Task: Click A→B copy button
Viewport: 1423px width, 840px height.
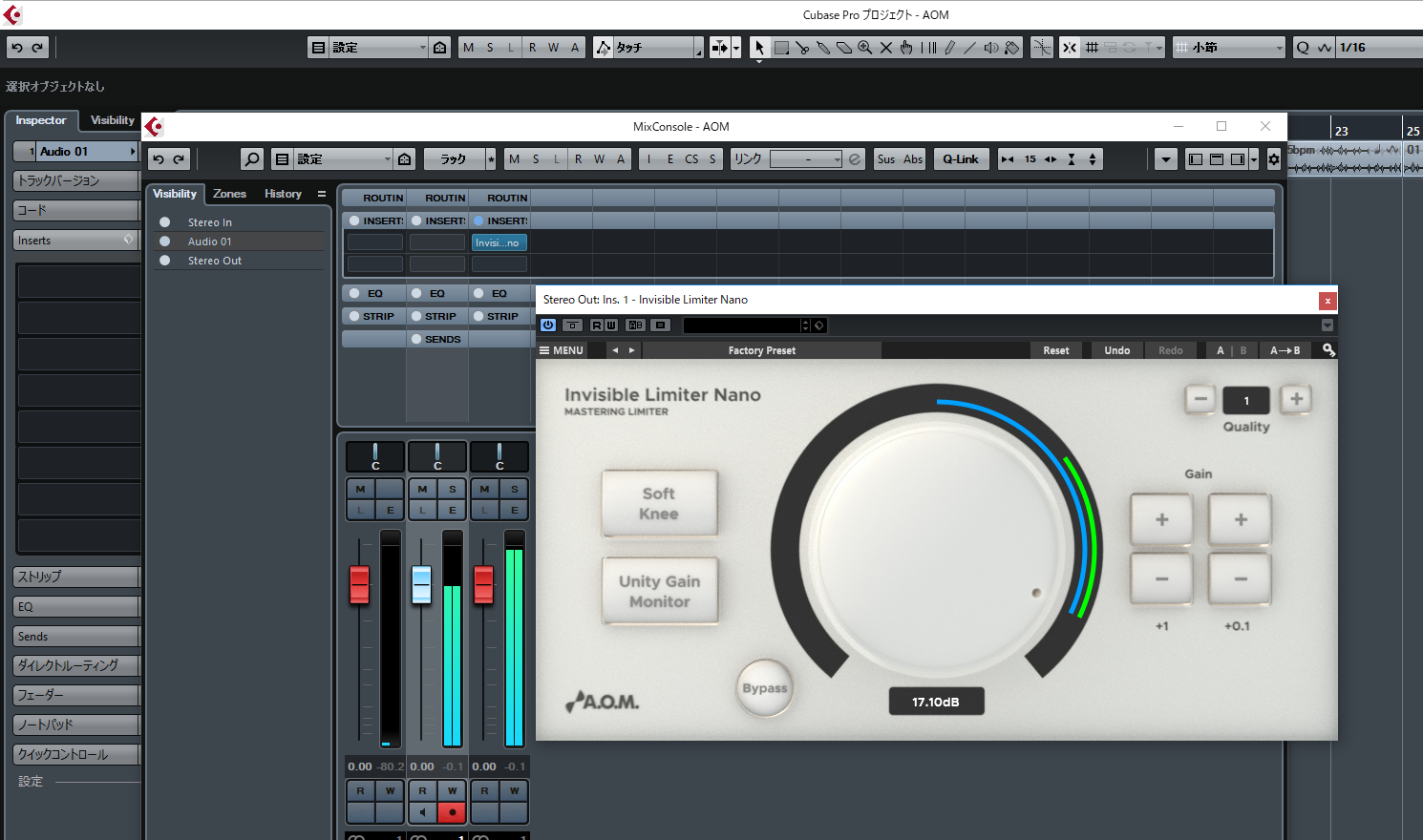Action: click(1285, 350)
